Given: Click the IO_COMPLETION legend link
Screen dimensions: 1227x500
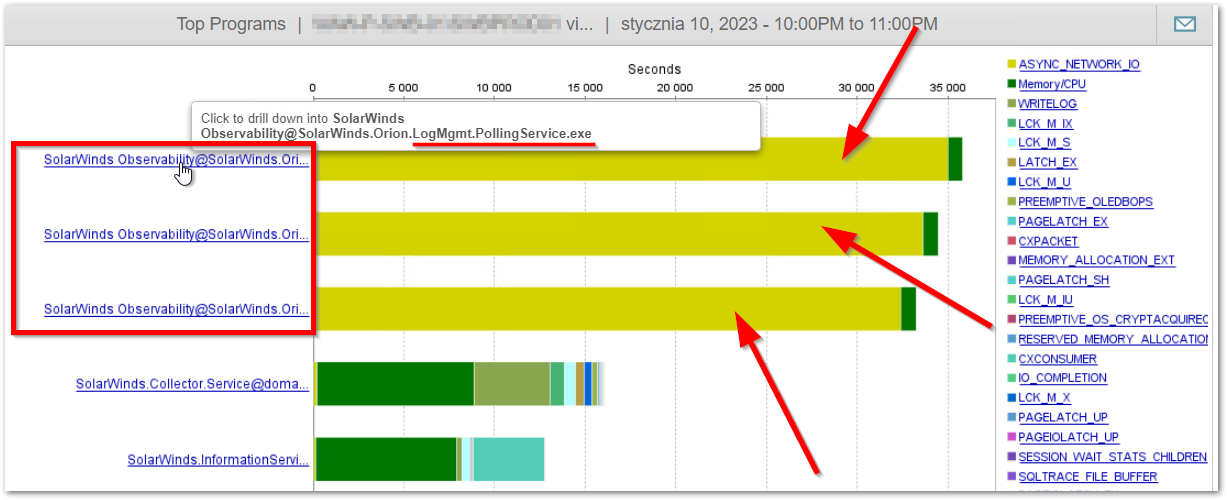Looking at the screenshot, I should (1063, 378).
